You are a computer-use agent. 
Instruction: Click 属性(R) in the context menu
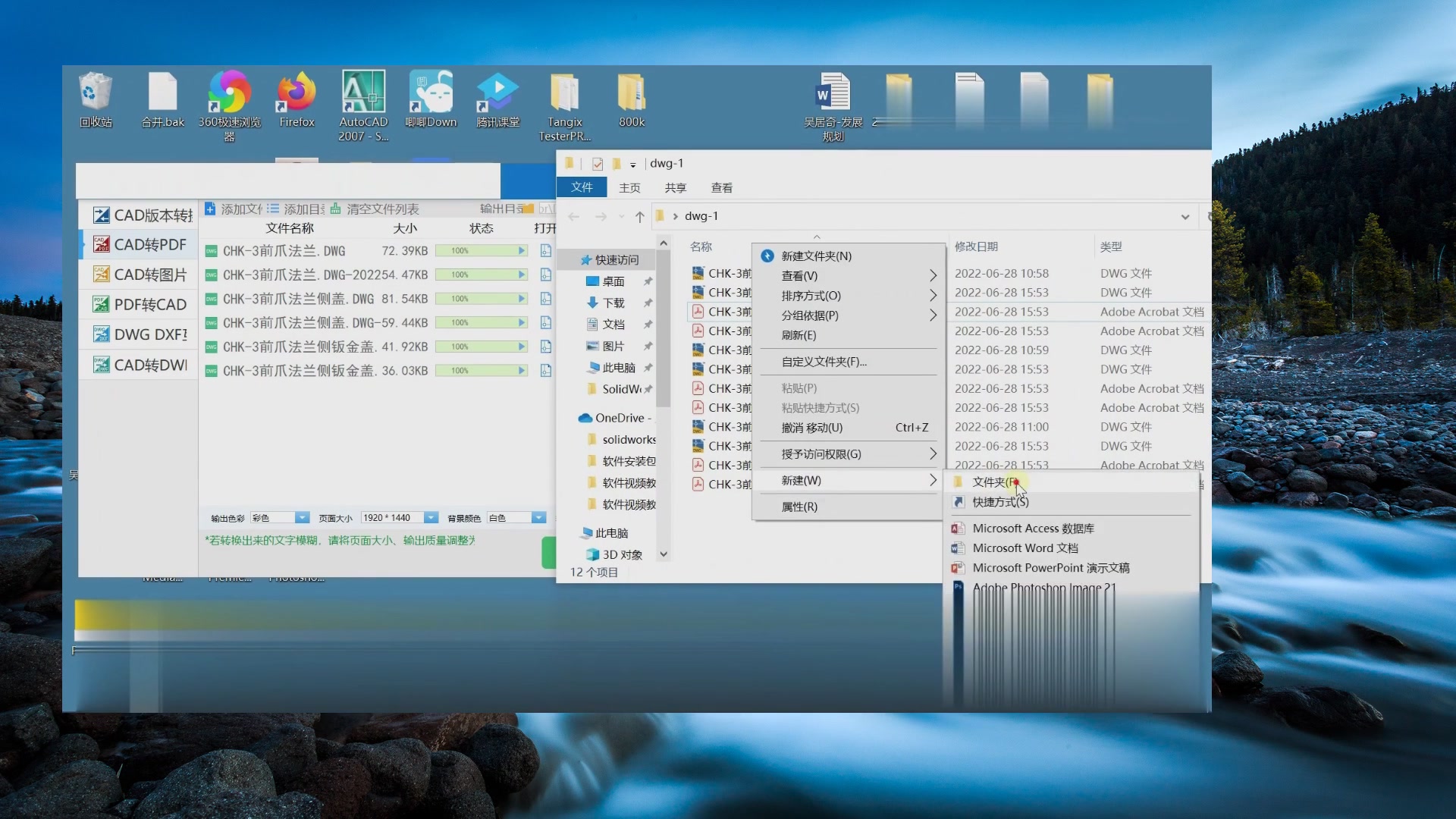[x=849, y=507]
